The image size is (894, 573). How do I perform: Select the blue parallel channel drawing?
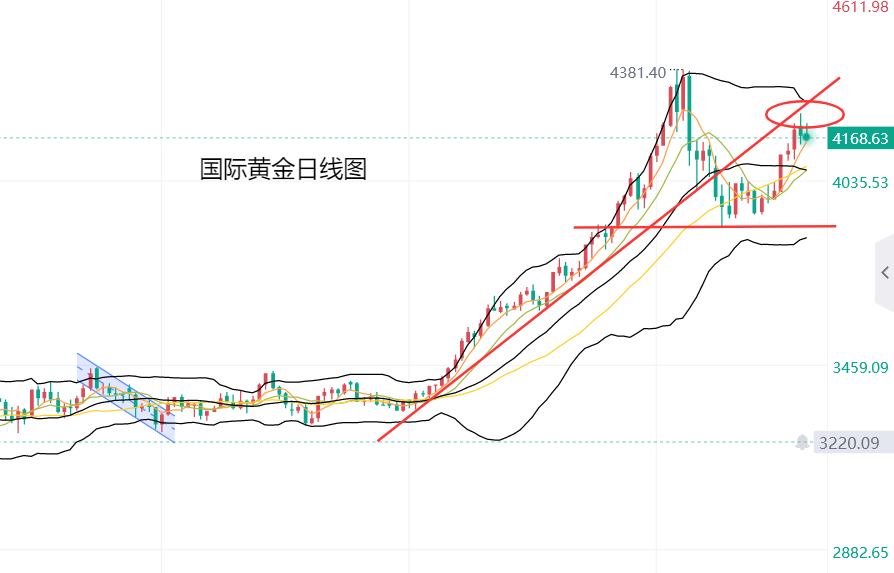pos(125,397)
